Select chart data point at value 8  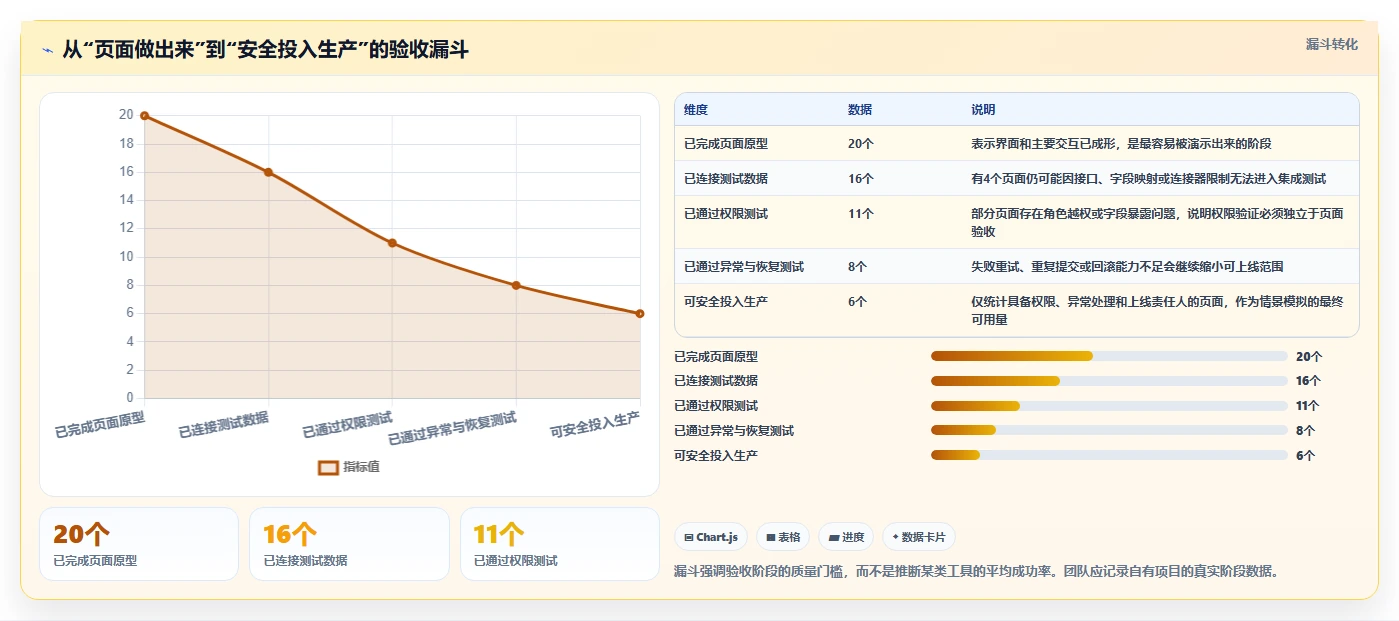tap(516, 286)
